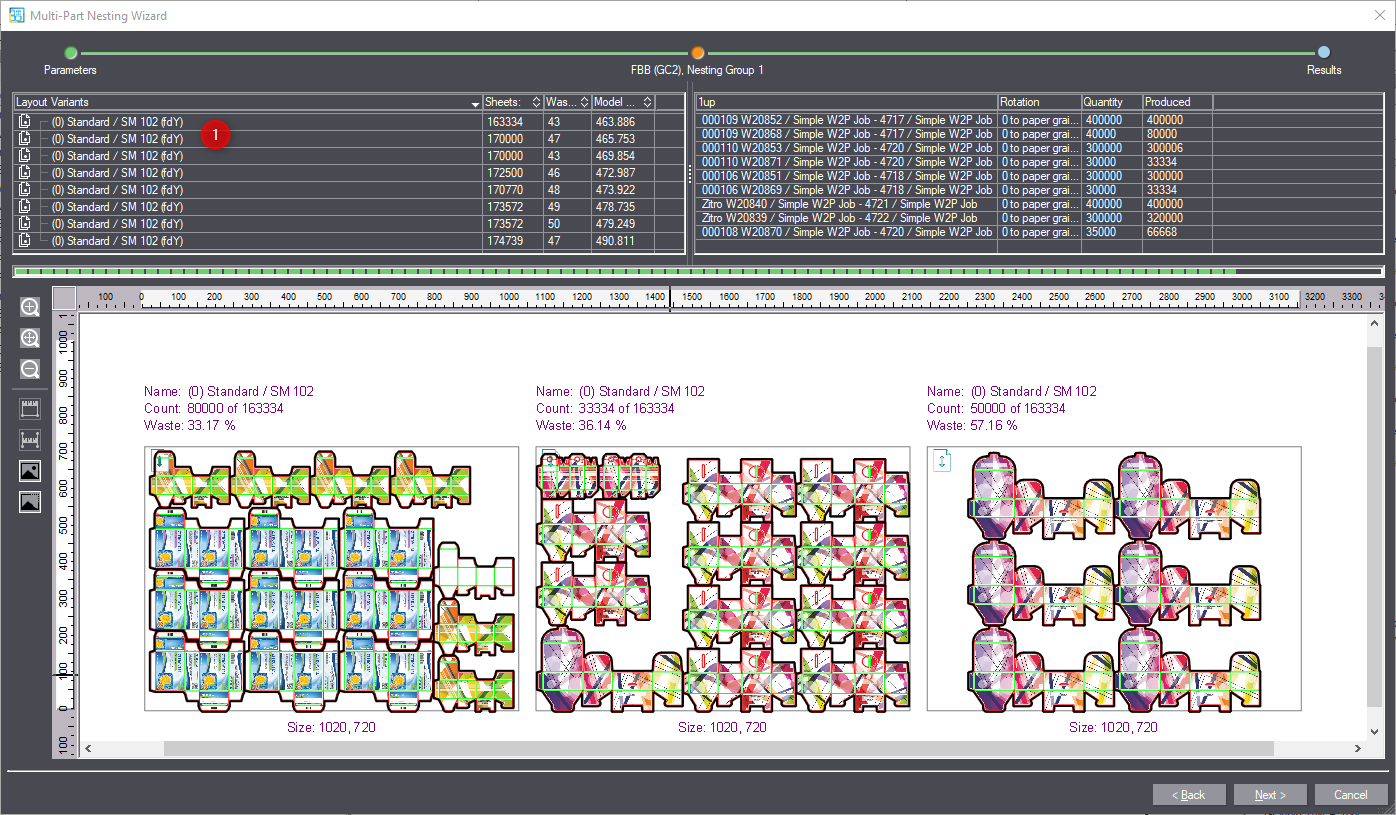Image resolution: width=1396 pixels, height=815 pixels.
Task: Toggle the lower measurement ruler icon
Action: click(x=30, y=440)
